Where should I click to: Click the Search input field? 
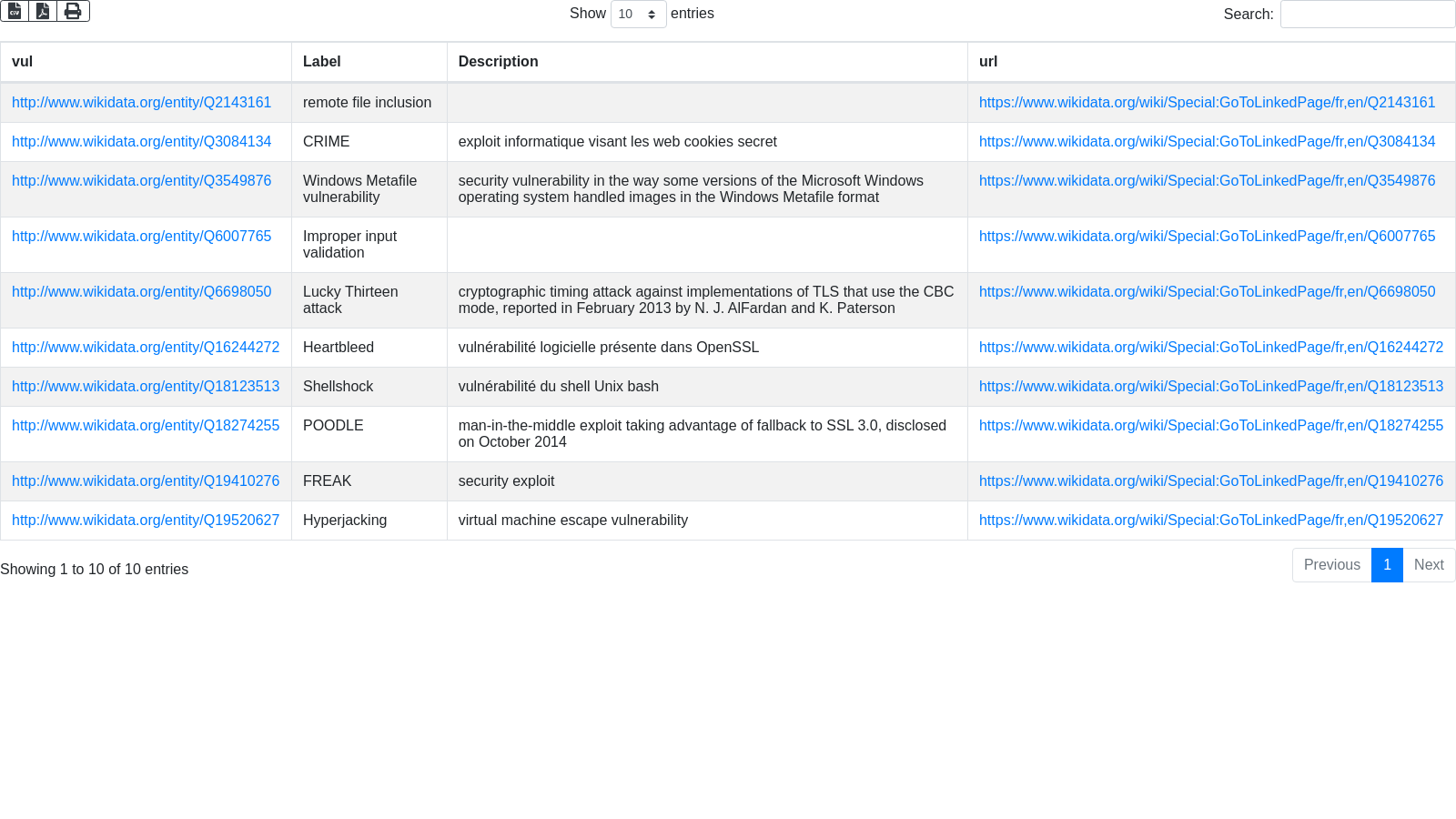pyautogui.click(x=1367, y=15)
